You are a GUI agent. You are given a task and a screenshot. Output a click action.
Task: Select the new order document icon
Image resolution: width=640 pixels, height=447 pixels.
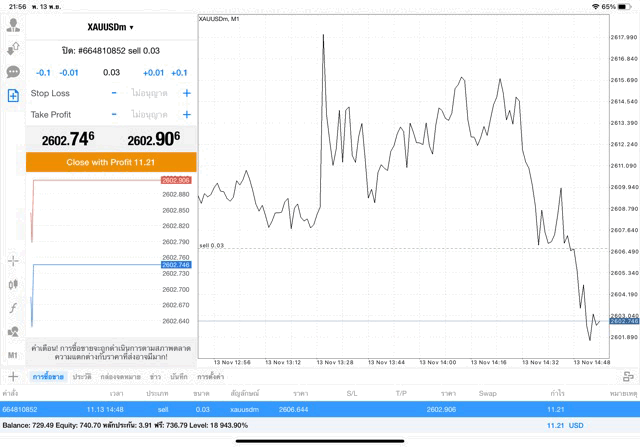13,95
